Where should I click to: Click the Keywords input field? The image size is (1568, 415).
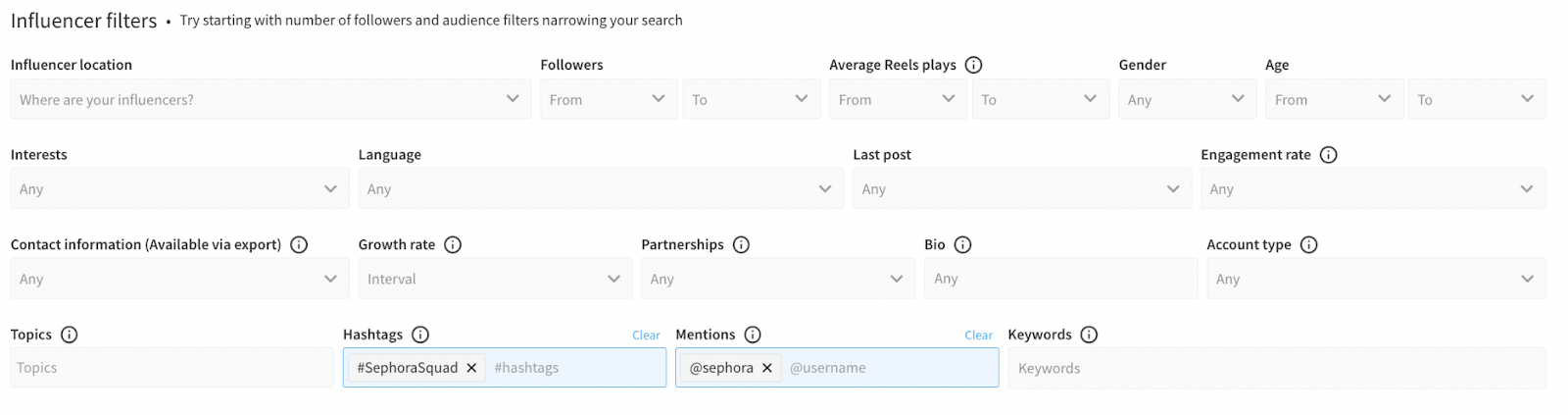tap(1276, 369)
